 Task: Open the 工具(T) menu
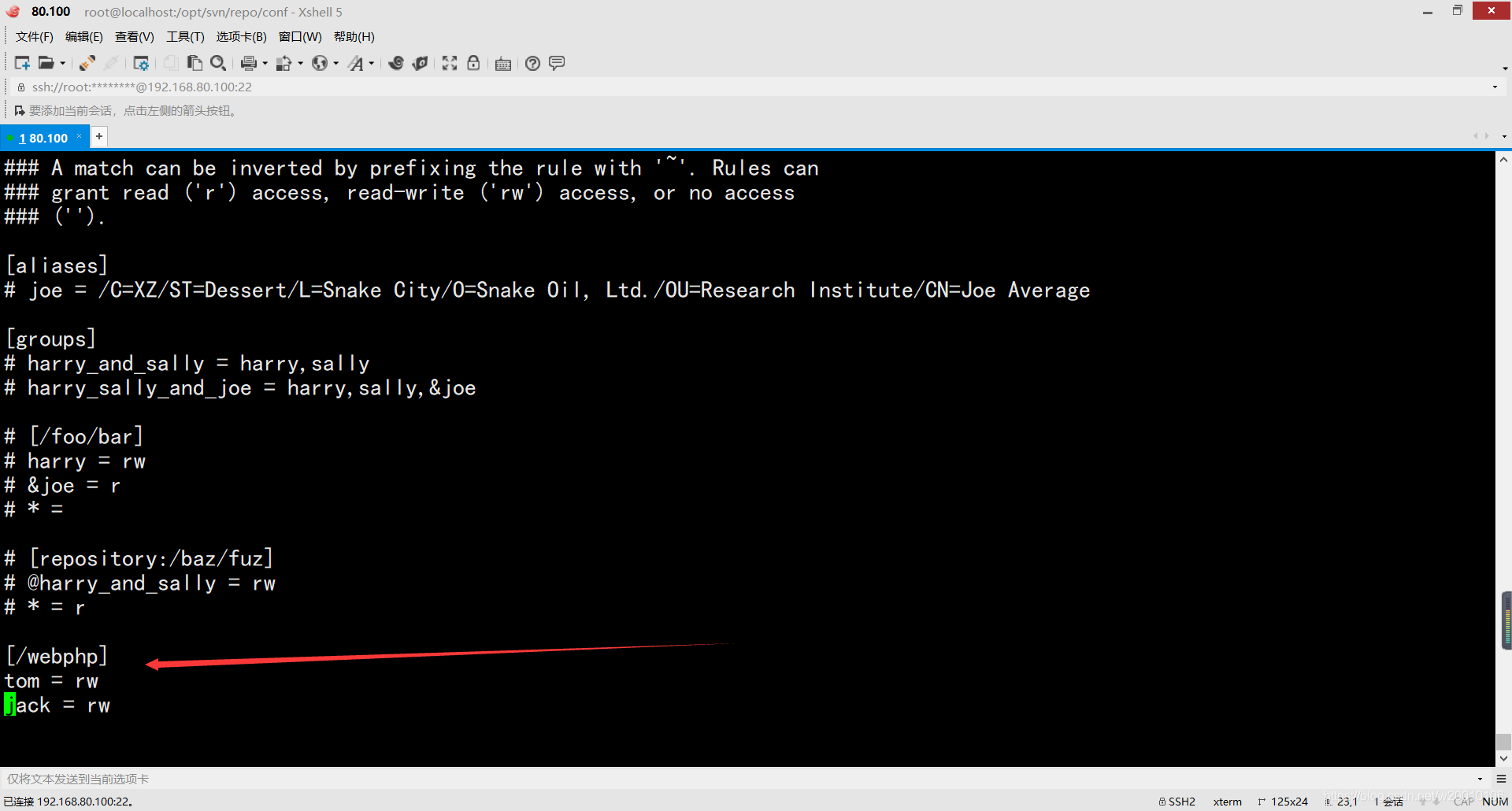185,37
